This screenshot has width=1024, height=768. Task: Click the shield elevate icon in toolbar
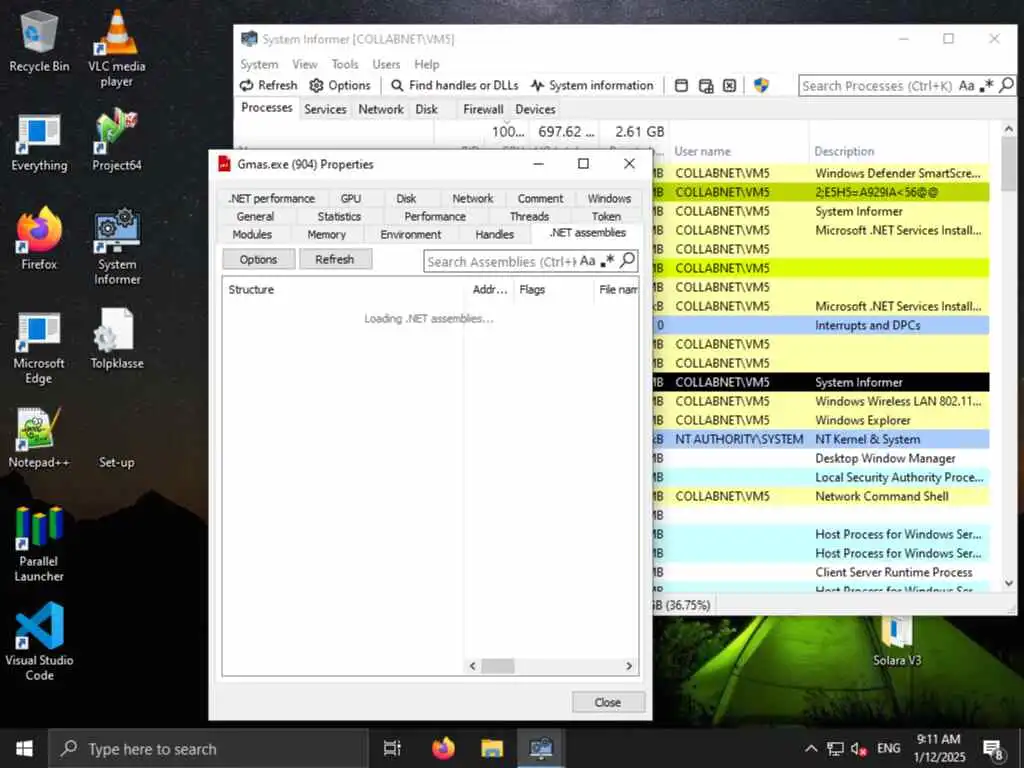761,86
